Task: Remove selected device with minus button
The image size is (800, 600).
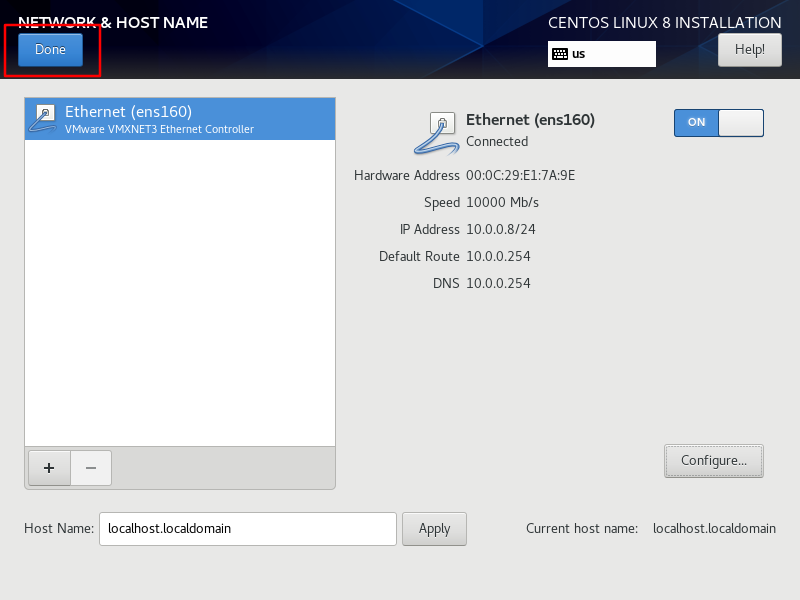Action: (91, 468)
